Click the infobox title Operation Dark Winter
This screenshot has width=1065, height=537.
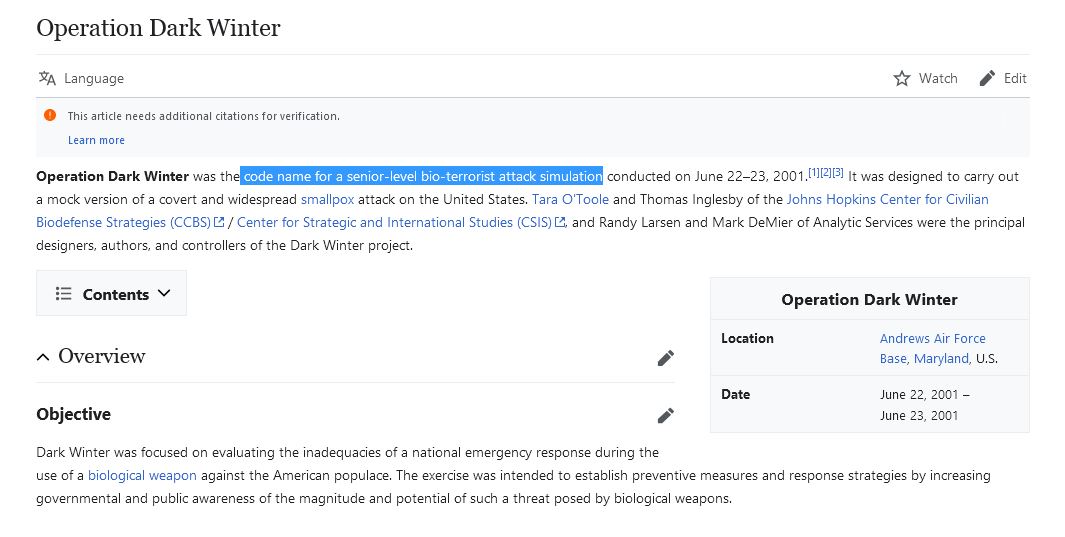click(x=869, y=299)
